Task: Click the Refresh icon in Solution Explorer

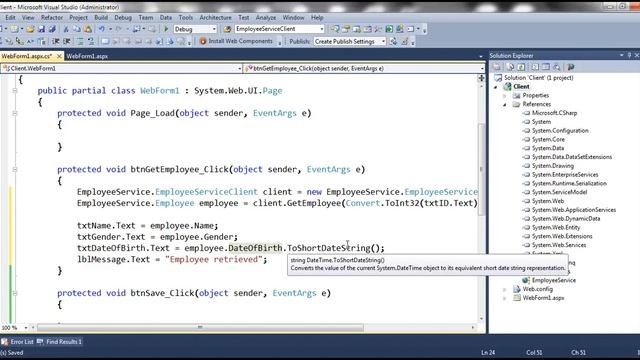Action: [x=521, y=67]
